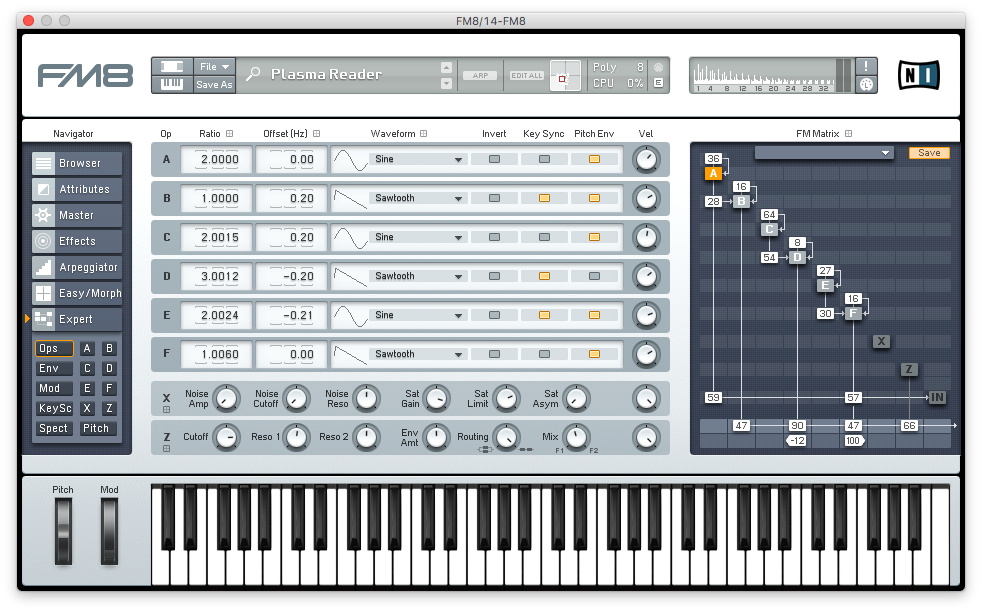Click Save in the FM Matrix panel

click(928, 152)
